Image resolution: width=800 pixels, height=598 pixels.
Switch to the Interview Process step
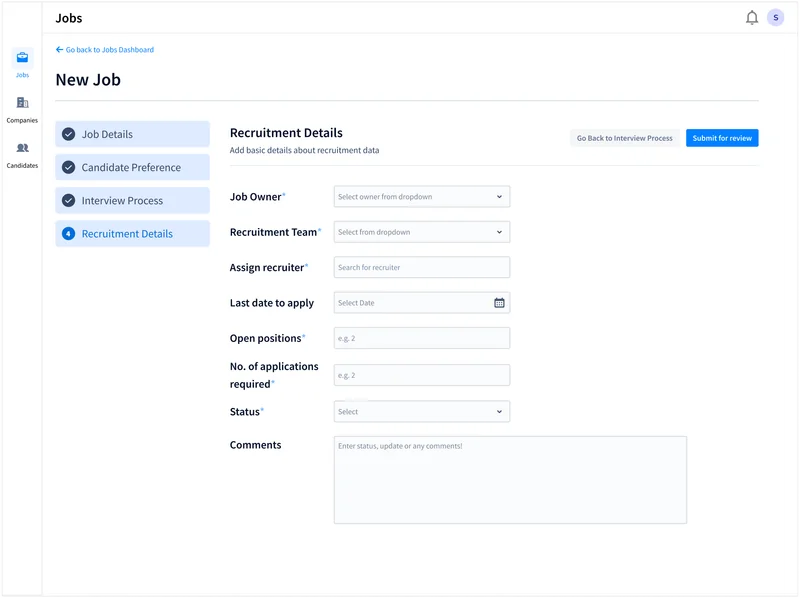133,201
